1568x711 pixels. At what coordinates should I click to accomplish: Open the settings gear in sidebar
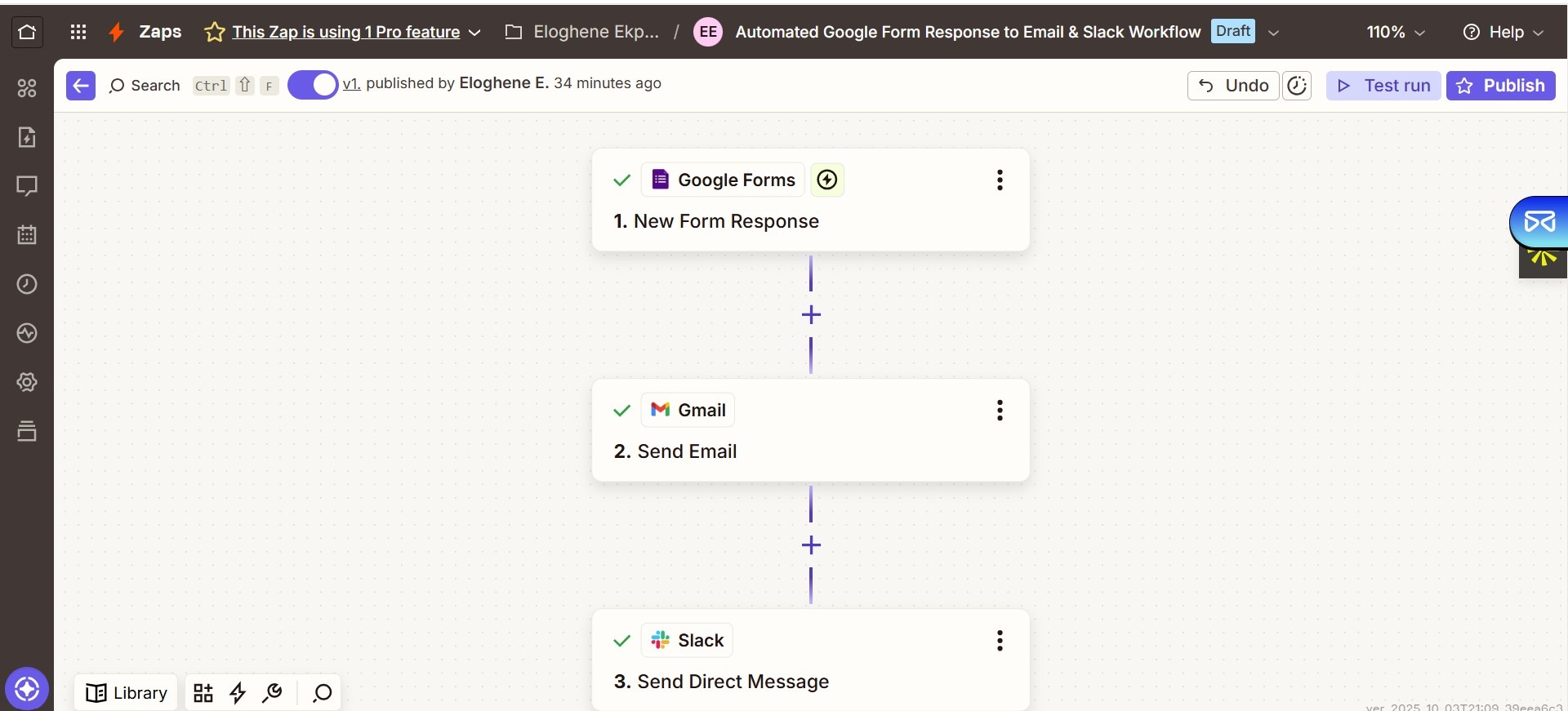27,382
